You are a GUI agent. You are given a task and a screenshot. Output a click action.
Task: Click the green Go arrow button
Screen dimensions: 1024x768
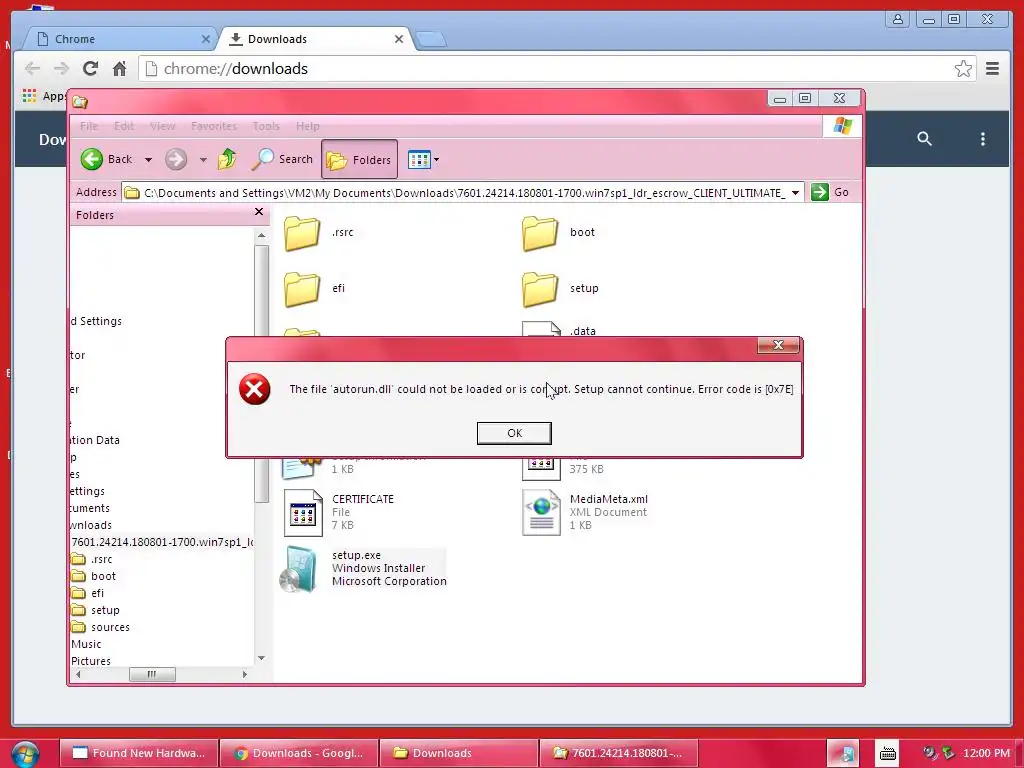(820, 192)
